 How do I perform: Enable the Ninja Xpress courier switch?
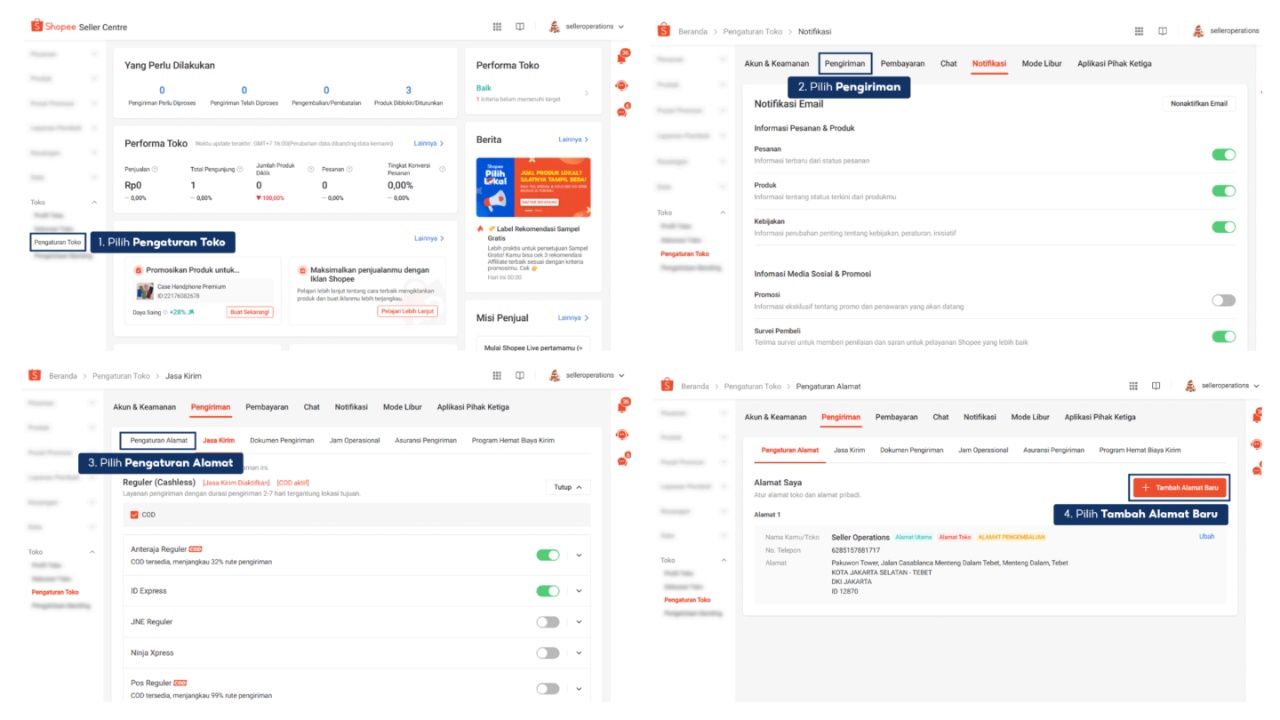pyautogui.click(x=547, y=653)
